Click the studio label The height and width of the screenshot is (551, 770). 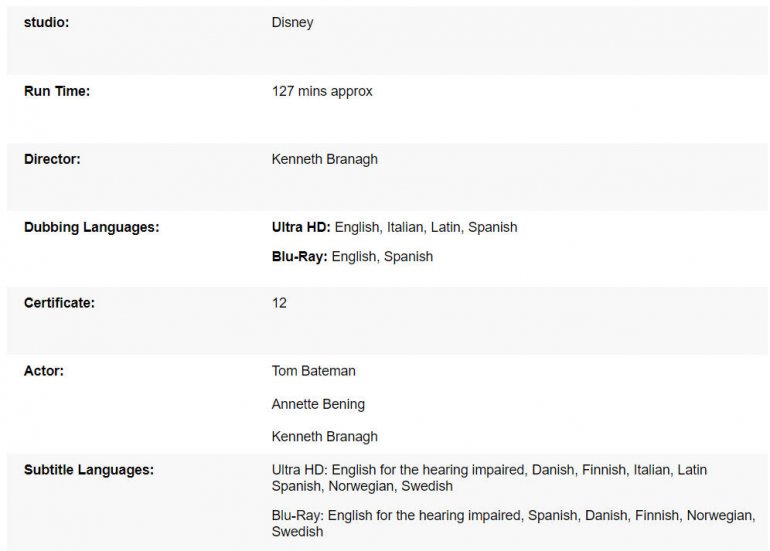46,22
